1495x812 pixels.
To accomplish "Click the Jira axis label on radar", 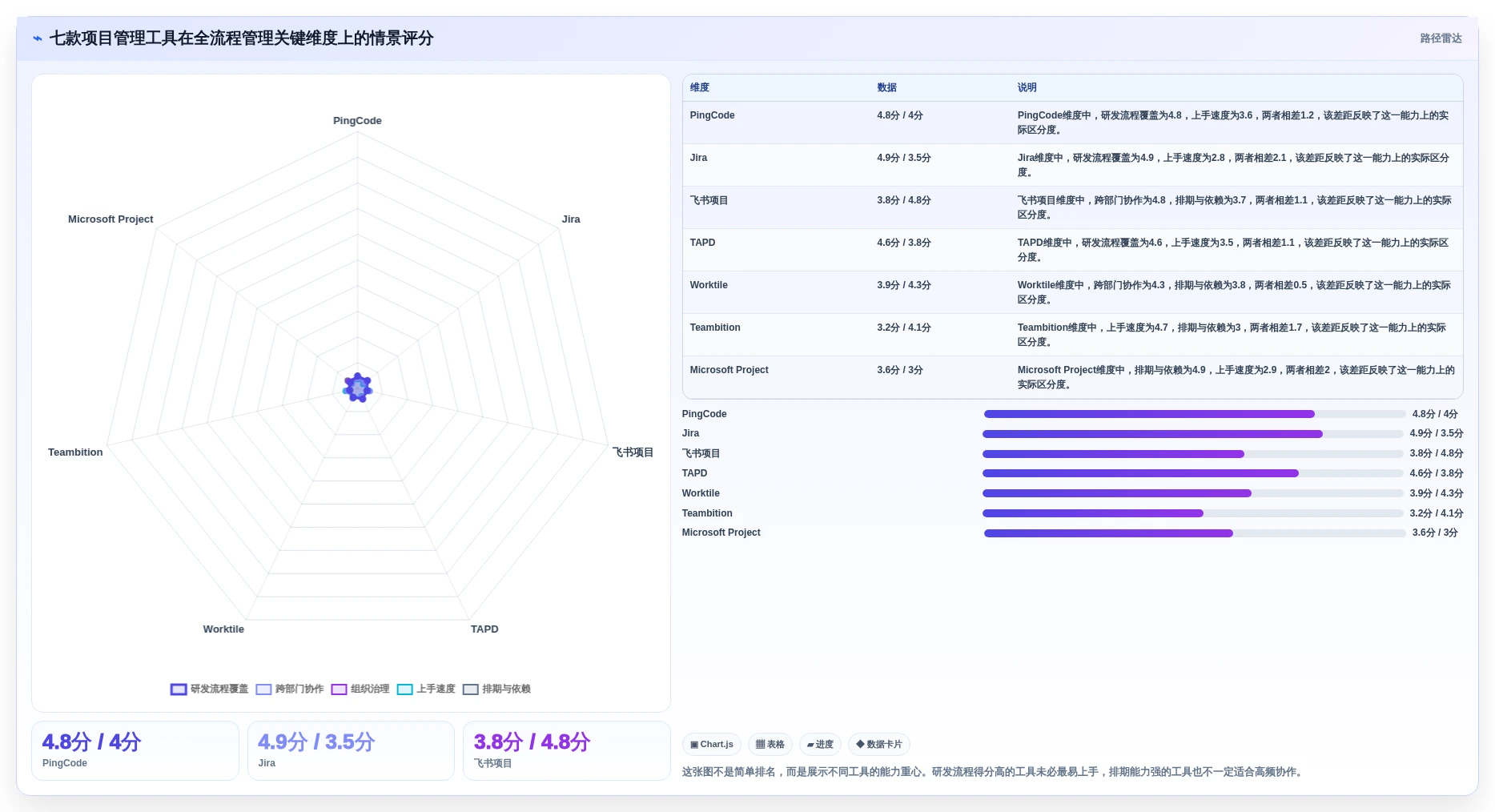I will [x=571, y=219].
